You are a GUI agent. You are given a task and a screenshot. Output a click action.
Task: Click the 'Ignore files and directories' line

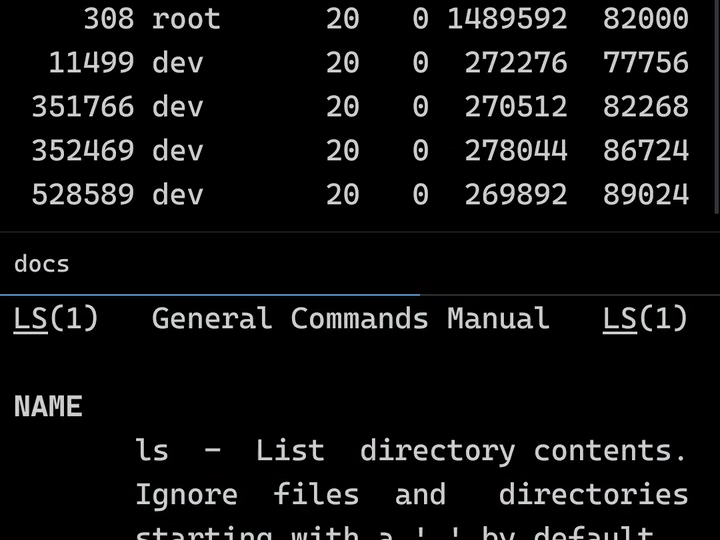[x=412, y=495]
